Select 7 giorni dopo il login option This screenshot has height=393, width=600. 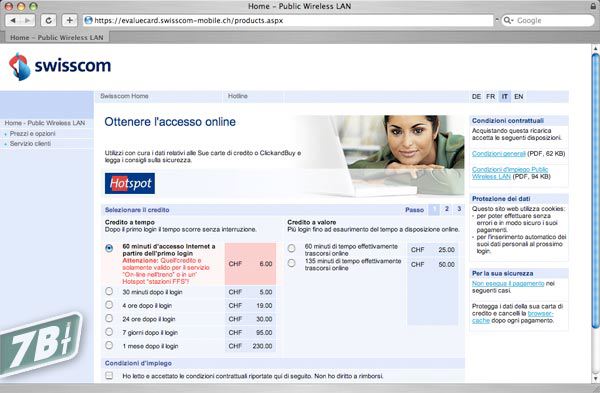[109, 332]
